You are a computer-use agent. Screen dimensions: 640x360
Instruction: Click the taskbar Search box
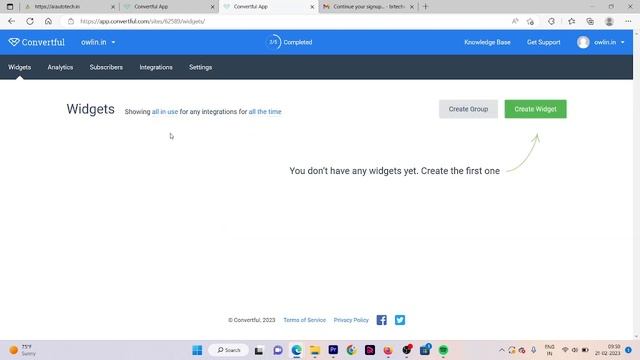pos(229,350)
